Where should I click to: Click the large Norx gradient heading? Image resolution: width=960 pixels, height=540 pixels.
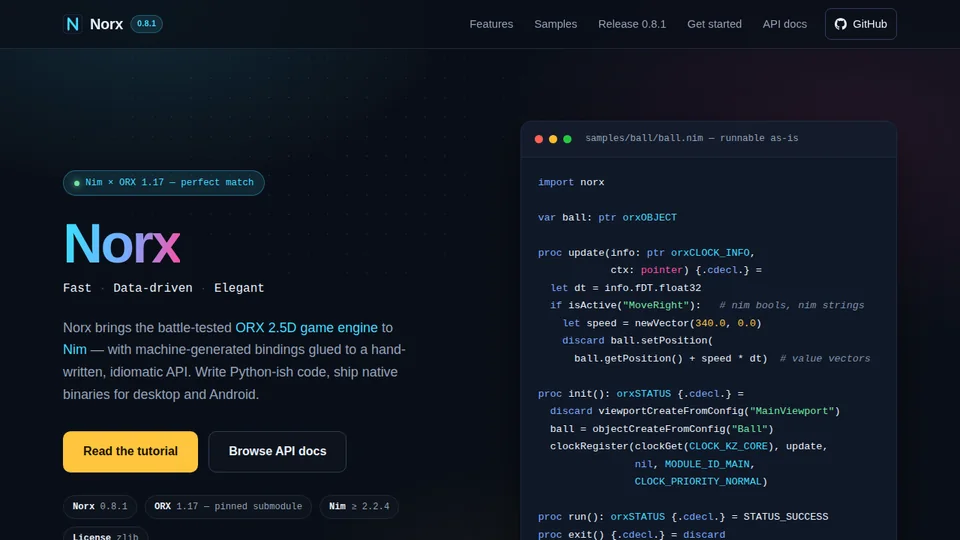click(x=121, y=244)
